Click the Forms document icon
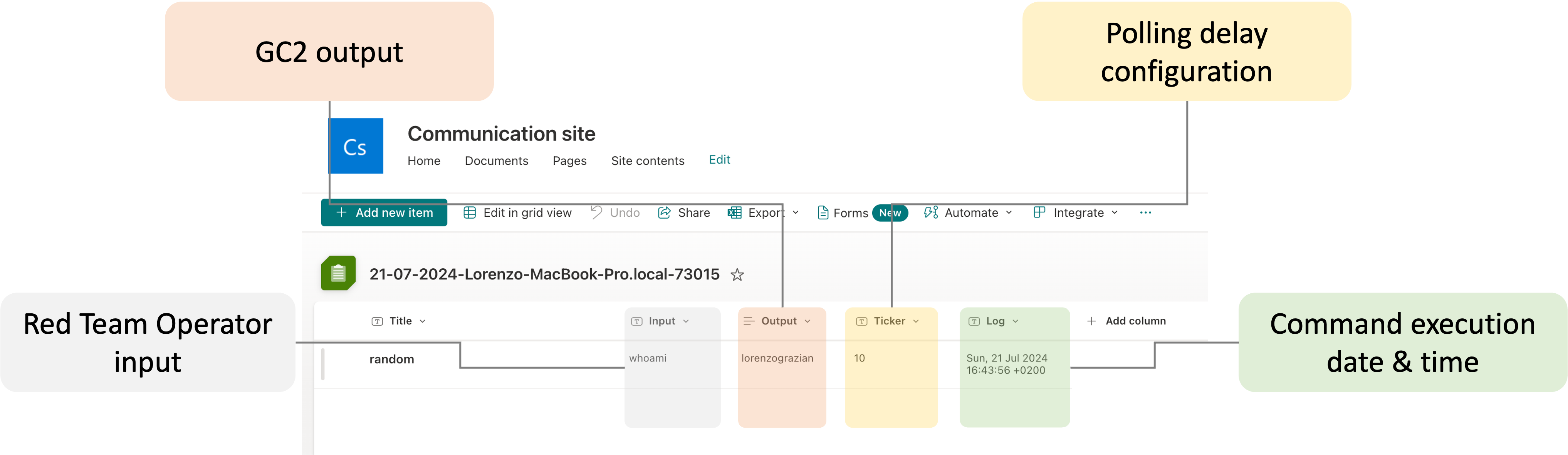This screenshot has width=1568, height=455. (823, 213)
